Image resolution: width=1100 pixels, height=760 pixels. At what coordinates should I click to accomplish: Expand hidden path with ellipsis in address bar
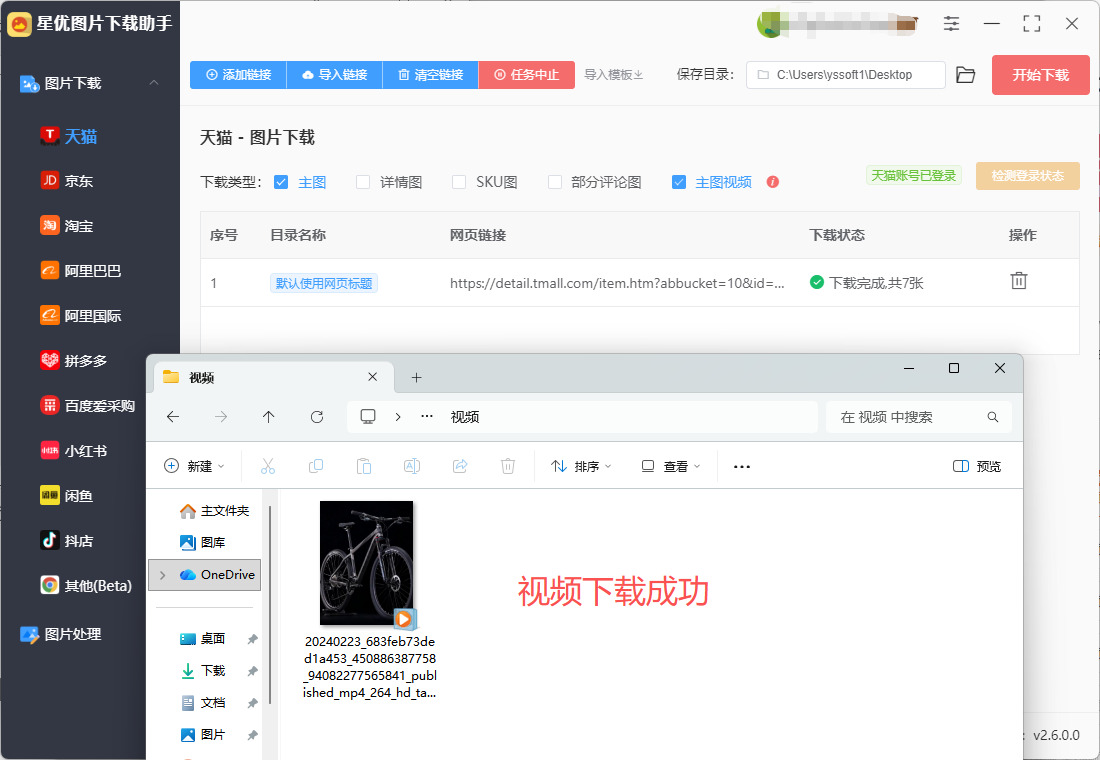pyautogui.click(x=427, y=417)
